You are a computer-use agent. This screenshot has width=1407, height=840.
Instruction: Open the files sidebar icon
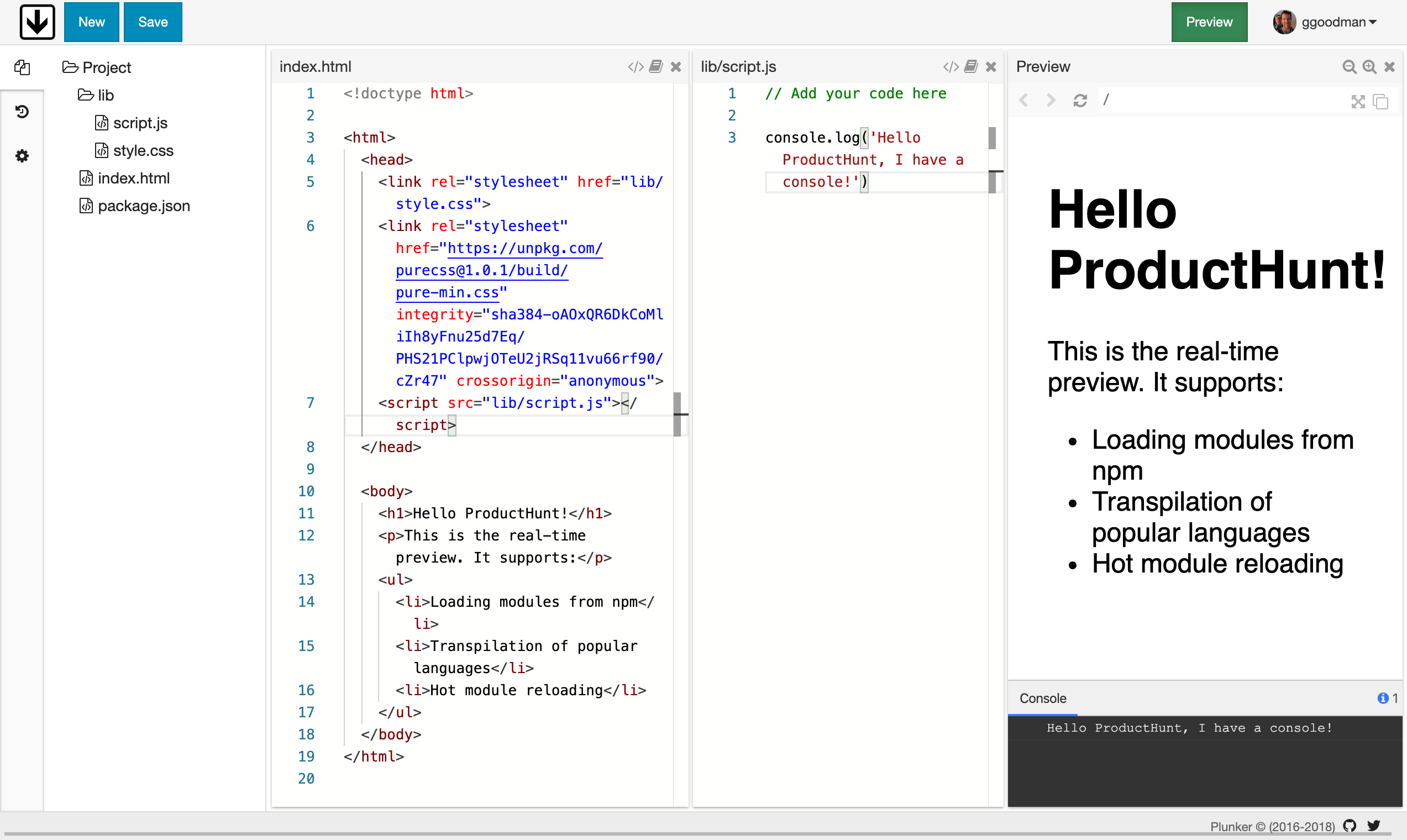(x=22, y=67)
